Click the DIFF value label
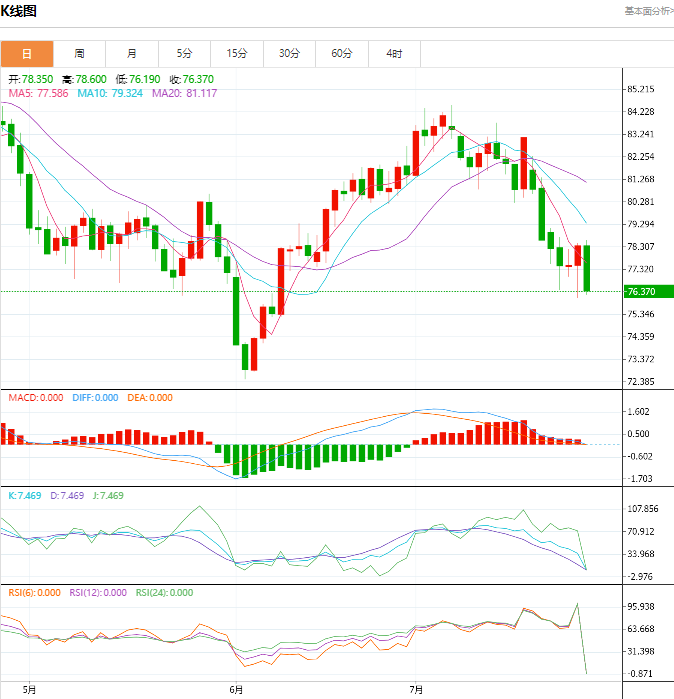674x699 pixels. coord(95,398)
